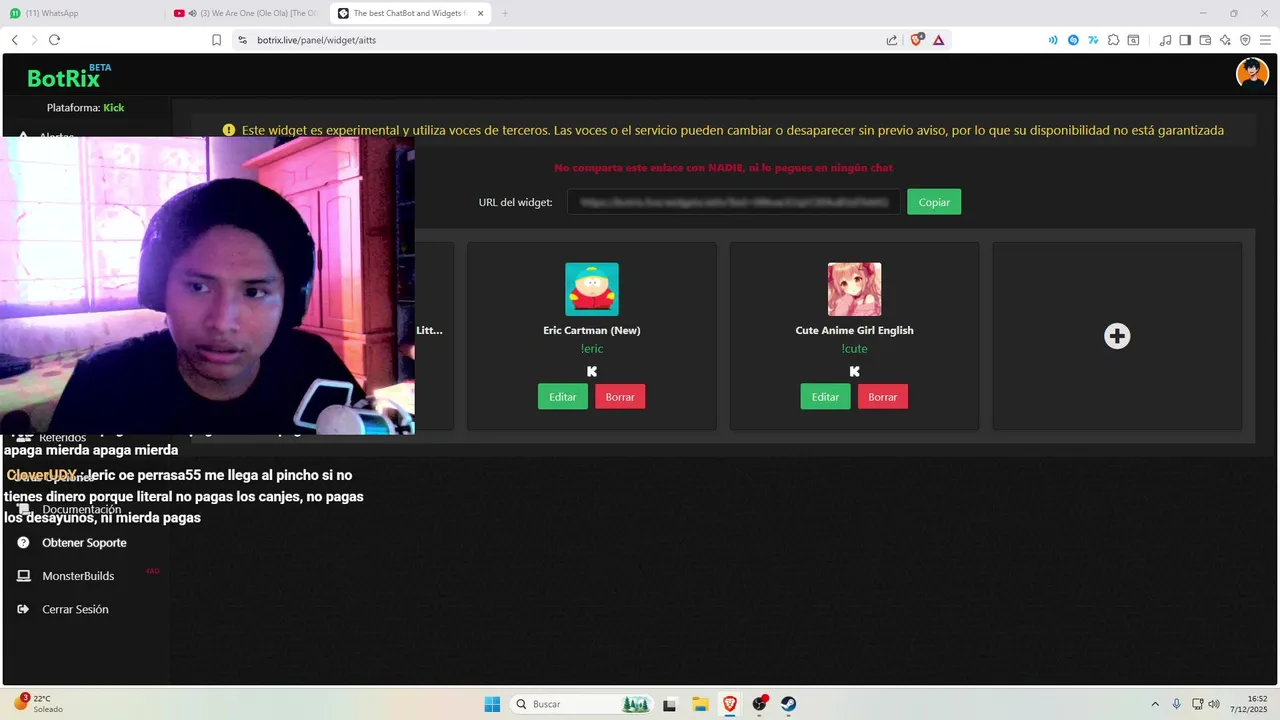Image resolution: width=1280 pixels, height=720 pixels.
Task: Click the browser forward arrow
Action: (34, 40)
